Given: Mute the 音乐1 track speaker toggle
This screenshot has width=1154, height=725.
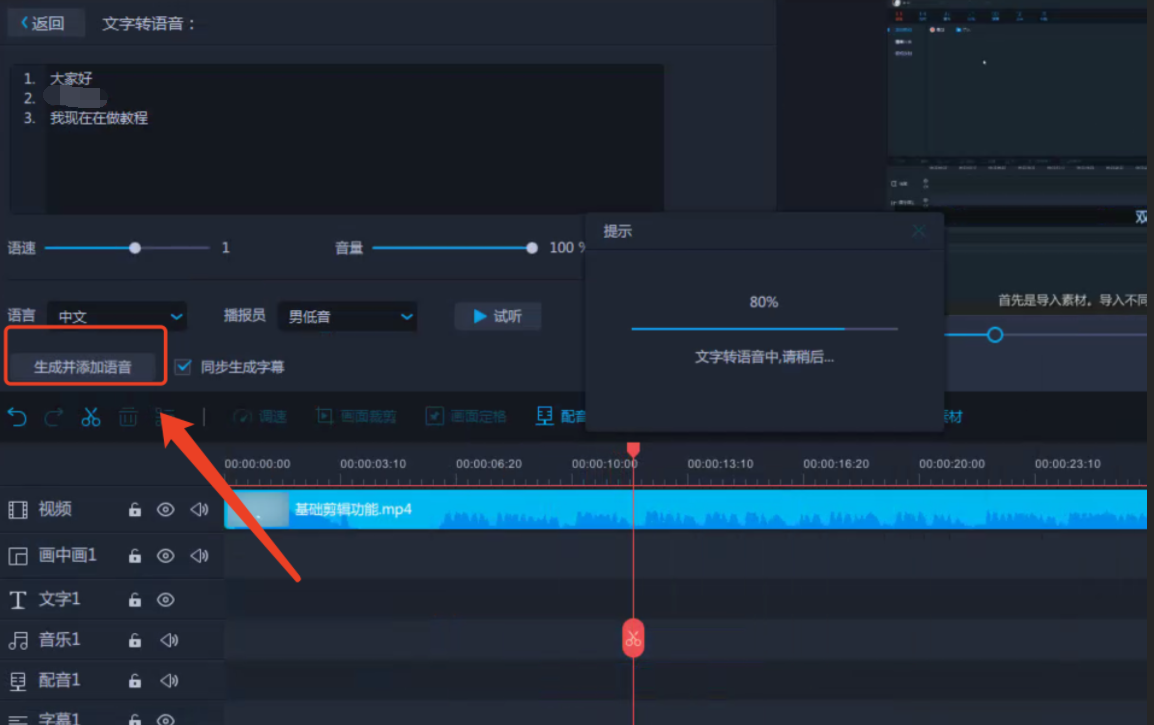Looking at the screenshot, I should pos(168,639).
